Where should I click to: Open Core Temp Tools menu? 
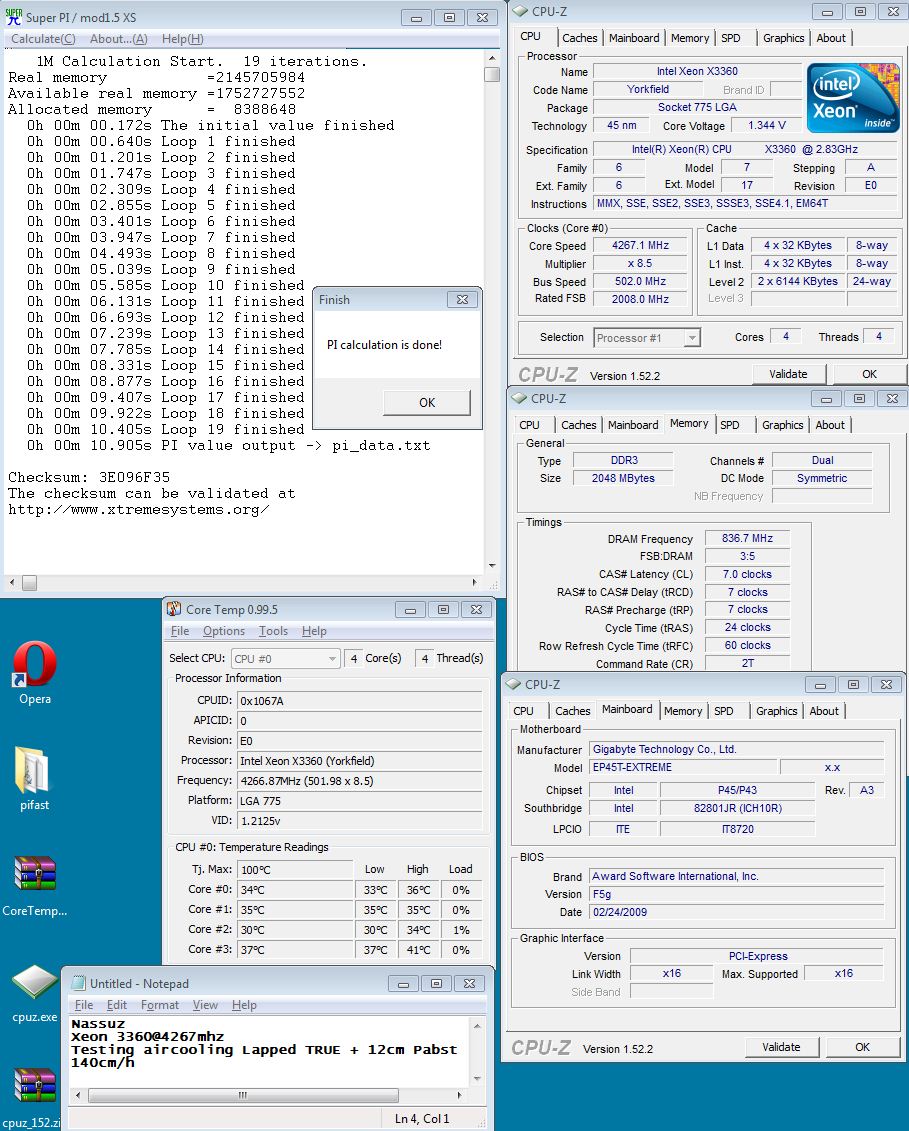pos(273,630)
